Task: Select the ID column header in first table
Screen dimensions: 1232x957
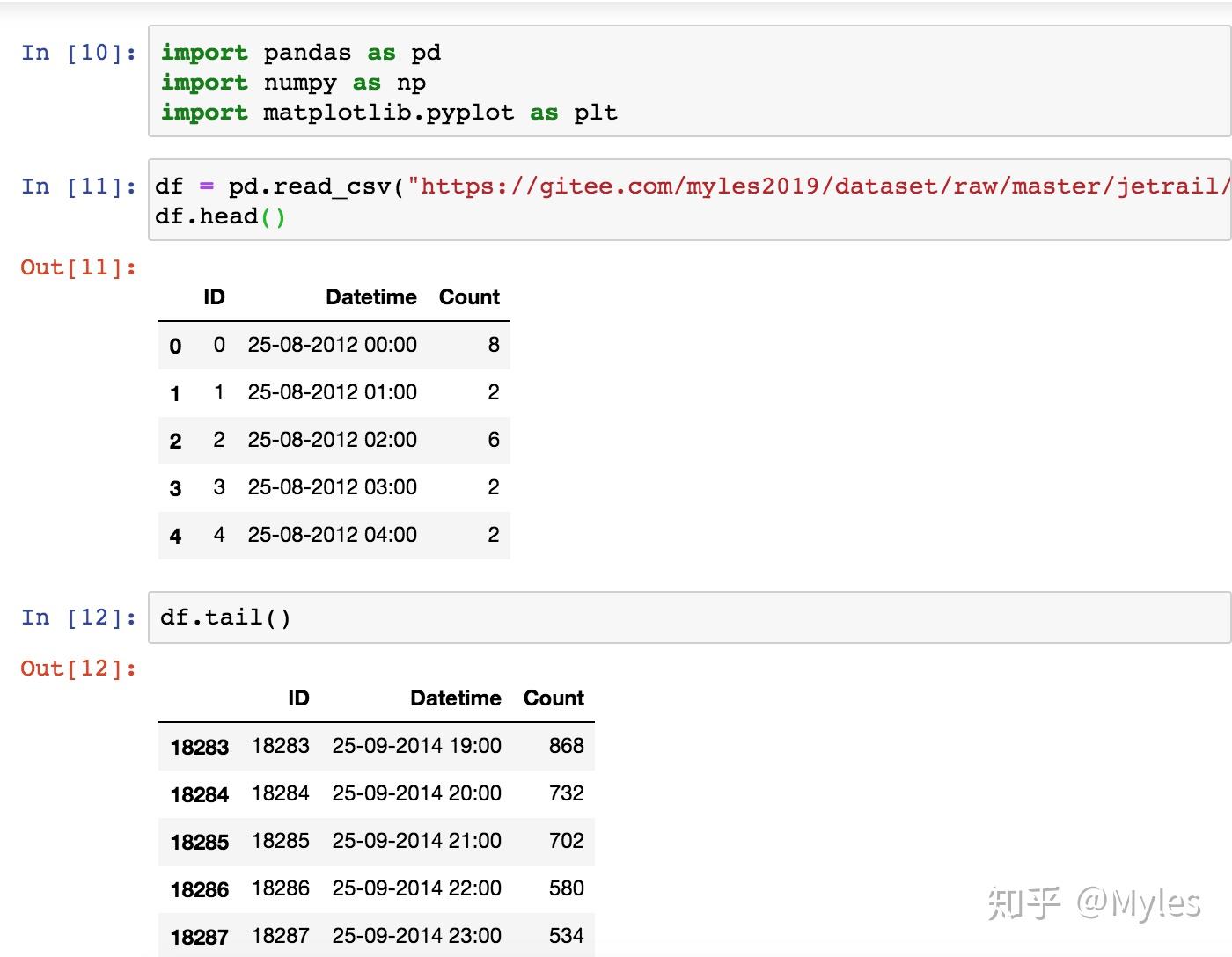Action: (214, 296)
